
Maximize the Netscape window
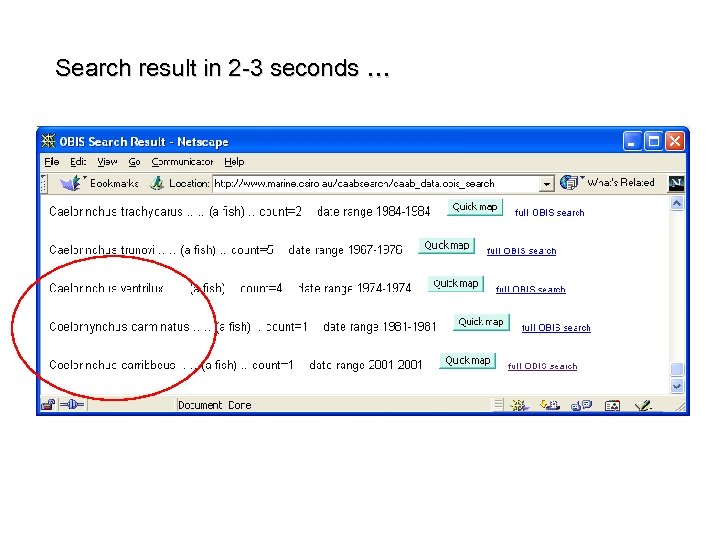(x=653, y=141)
